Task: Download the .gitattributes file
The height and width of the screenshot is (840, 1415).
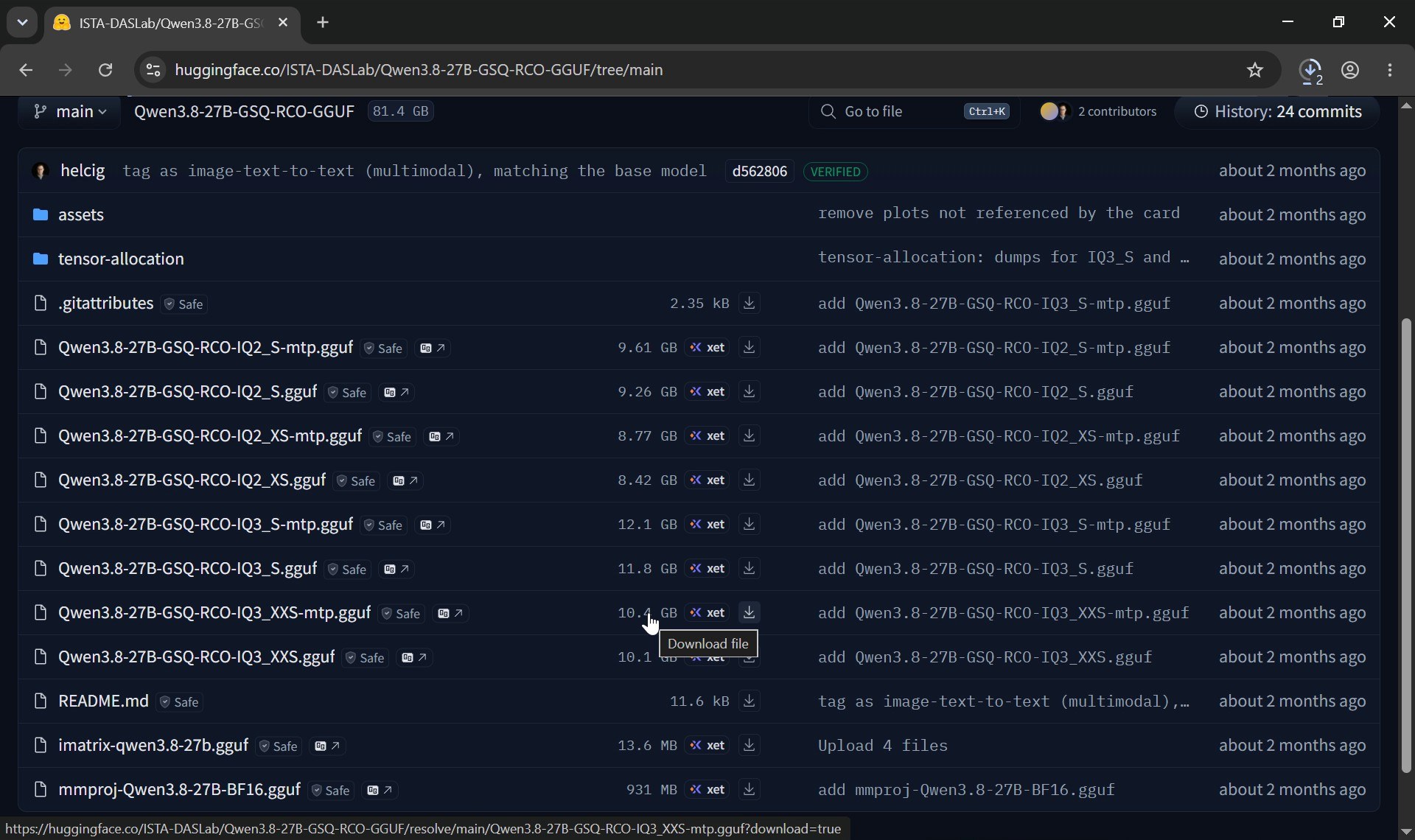Action: (x=749, y=303)
